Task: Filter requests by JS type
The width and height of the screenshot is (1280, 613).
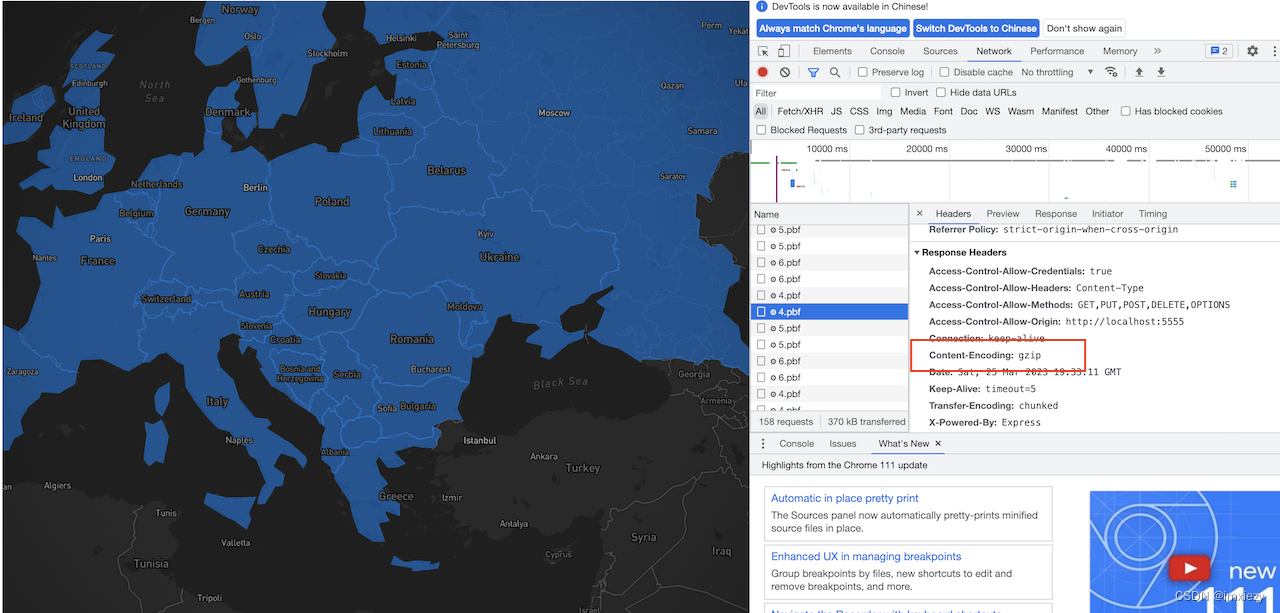Action: [836, 111]
